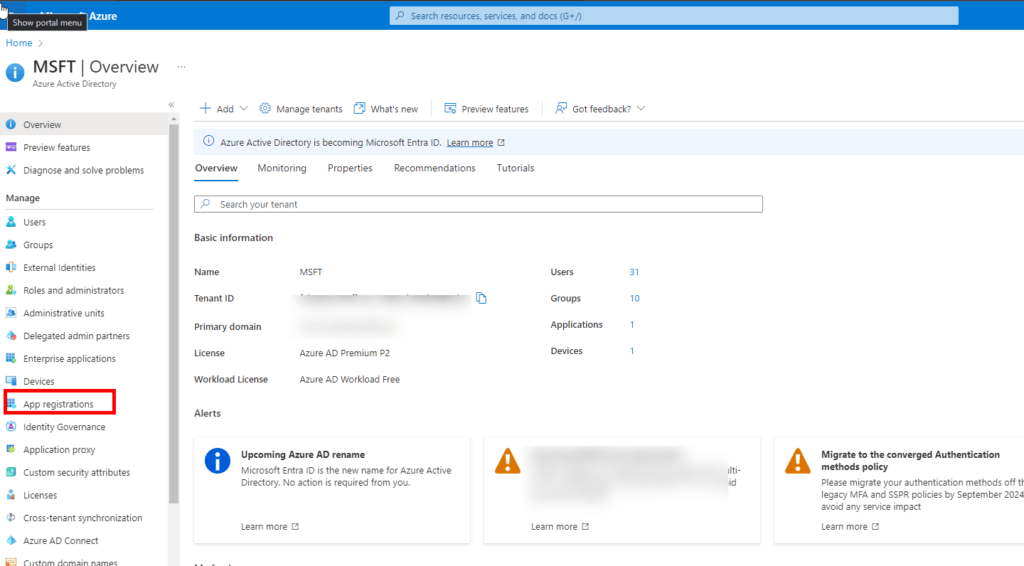Click the Home breadcrumb chevron
This screenshot has height=566, width=1024.
[40, 43]
